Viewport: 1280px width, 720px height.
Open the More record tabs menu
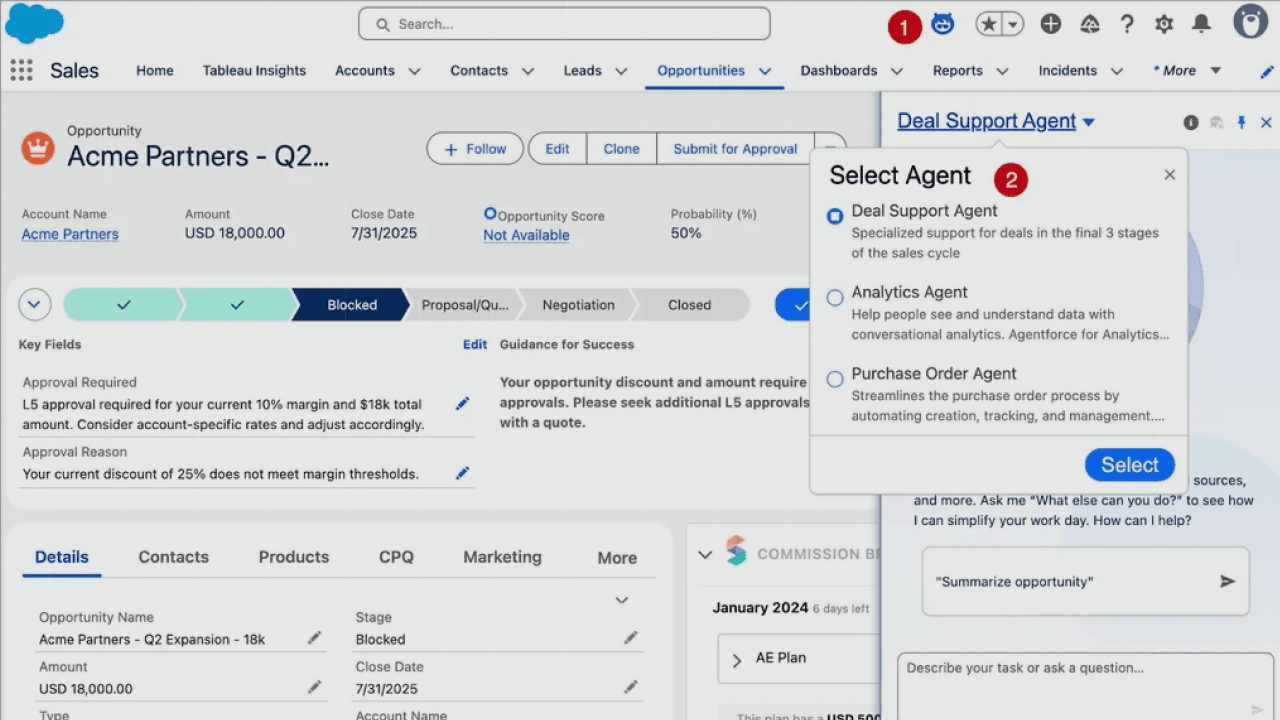point(617,558)
